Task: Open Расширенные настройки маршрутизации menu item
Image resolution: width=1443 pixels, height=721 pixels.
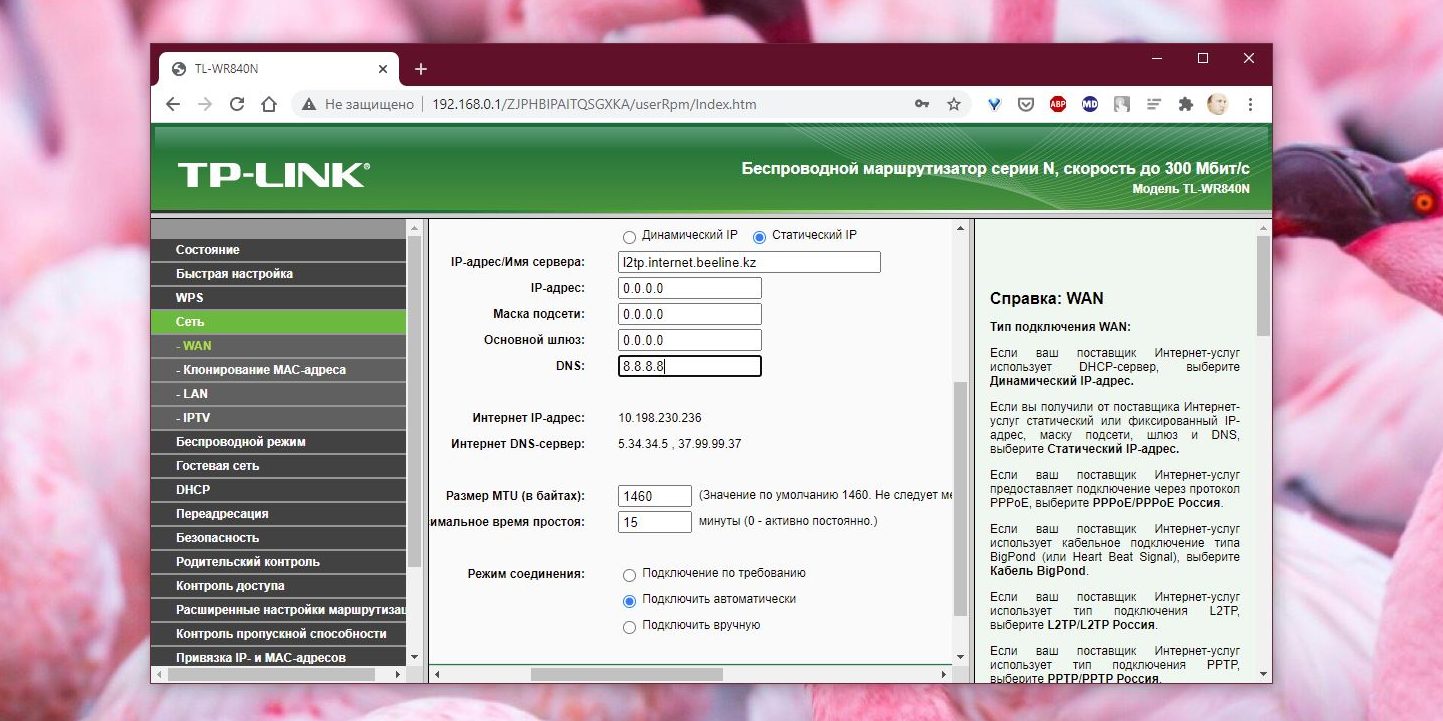Action: (x=279, y=610)
